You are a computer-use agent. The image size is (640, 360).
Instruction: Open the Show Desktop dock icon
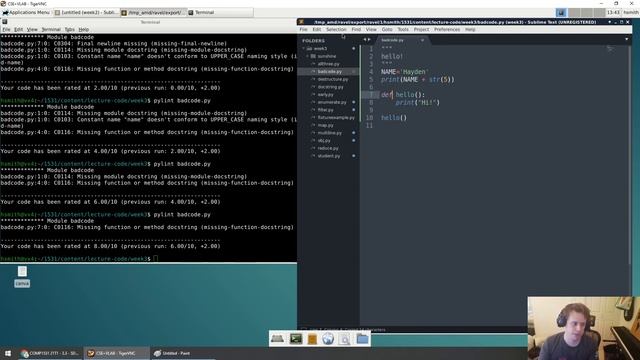278,339
